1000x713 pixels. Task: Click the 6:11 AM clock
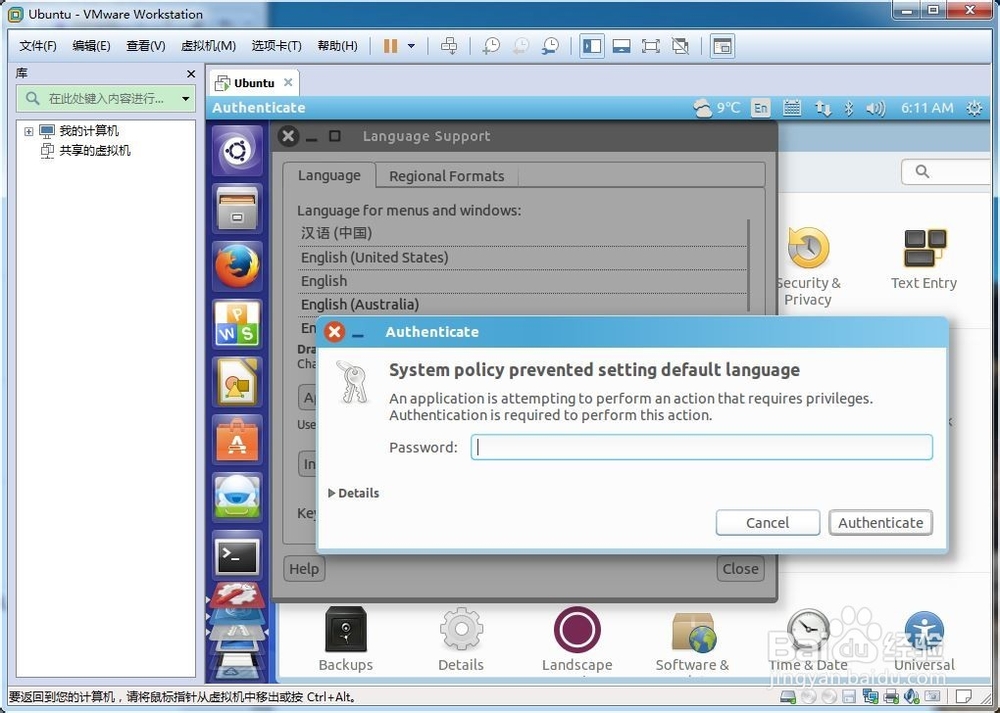coord(927,108)
